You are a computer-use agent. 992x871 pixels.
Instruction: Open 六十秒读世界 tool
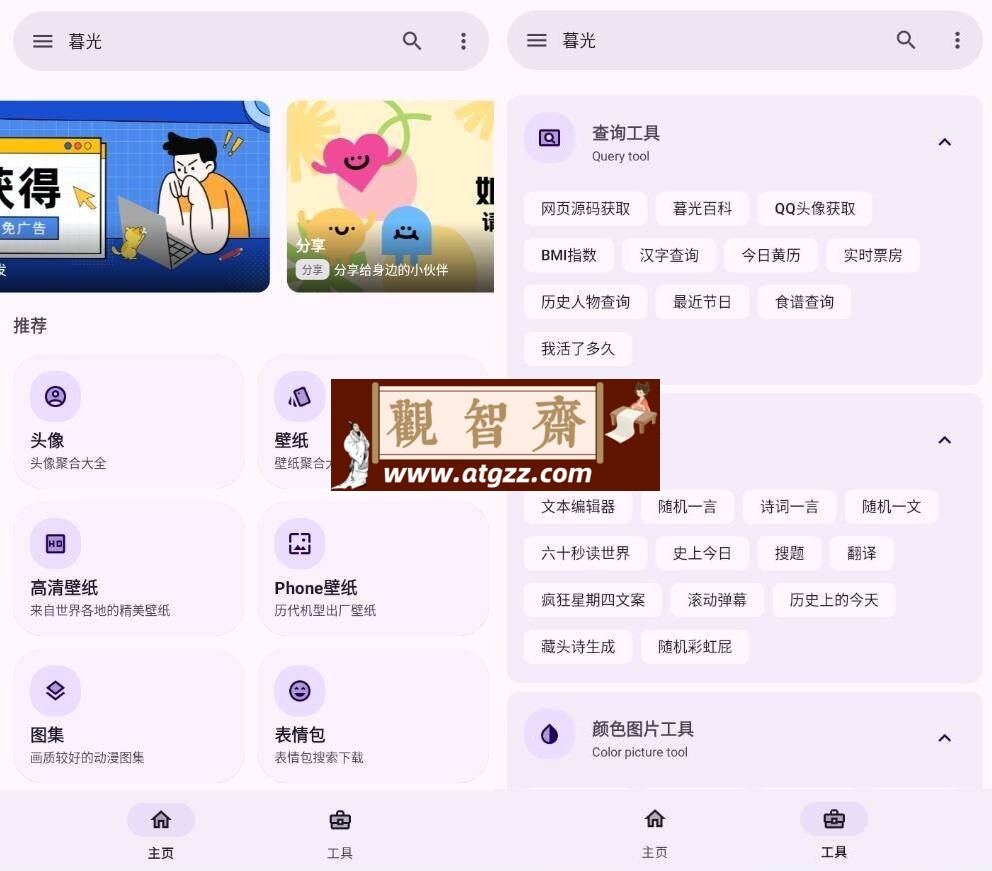(585, 553)
